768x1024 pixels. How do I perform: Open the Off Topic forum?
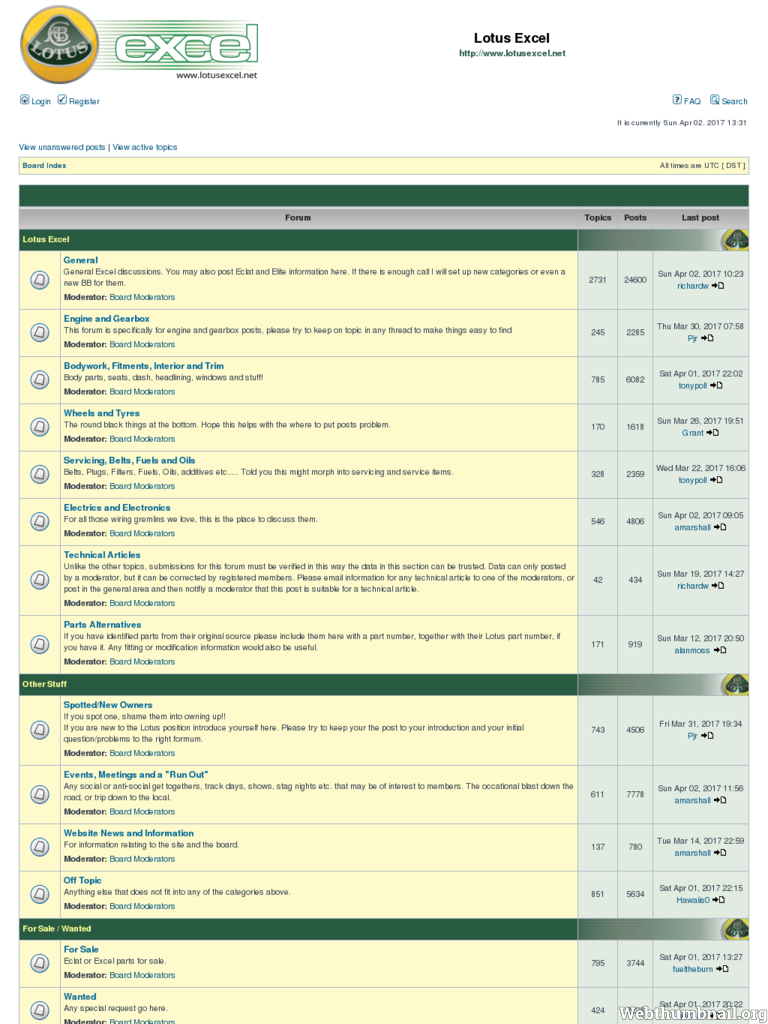tap(82, 880)
